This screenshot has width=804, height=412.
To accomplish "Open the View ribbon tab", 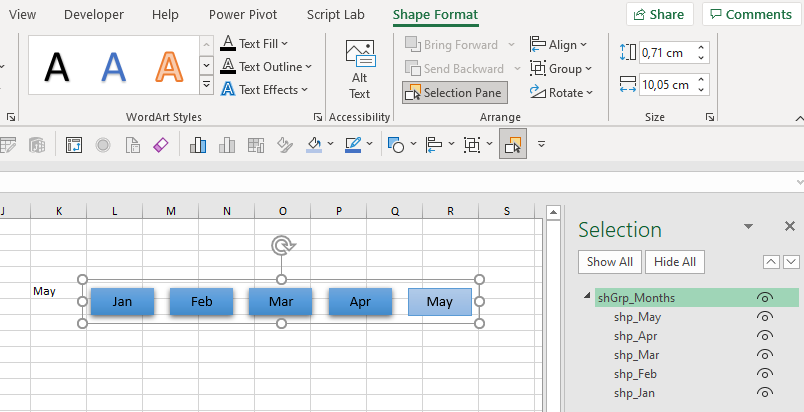I will pyautogui.click(x=22, y=14).
